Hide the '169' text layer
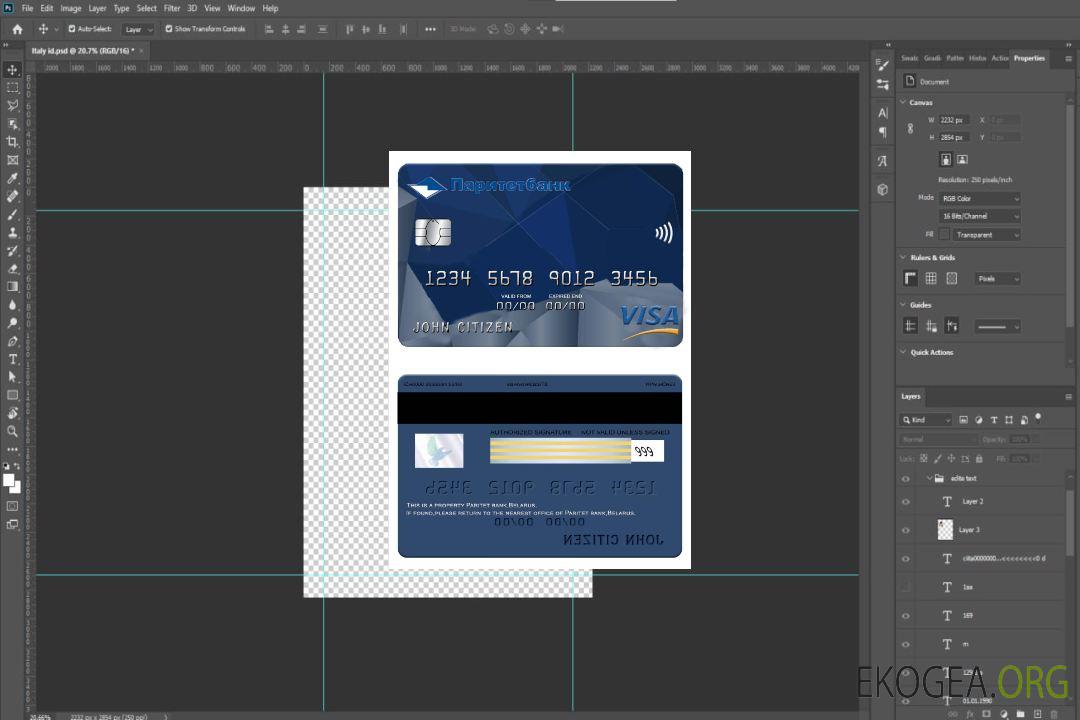This screenshot has height=720, width=1080. point(906,616)
